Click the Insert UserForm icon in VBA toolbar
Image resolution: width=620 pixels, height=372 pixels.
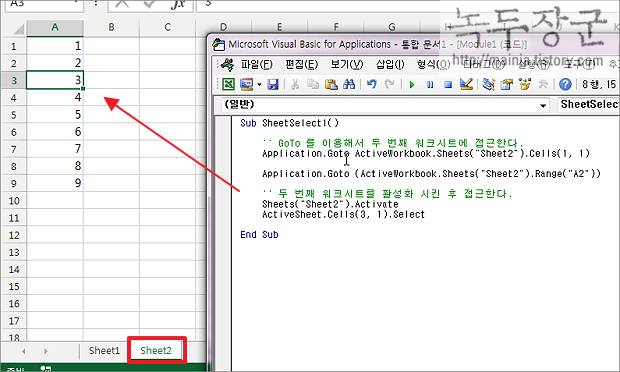click(246, 84)
